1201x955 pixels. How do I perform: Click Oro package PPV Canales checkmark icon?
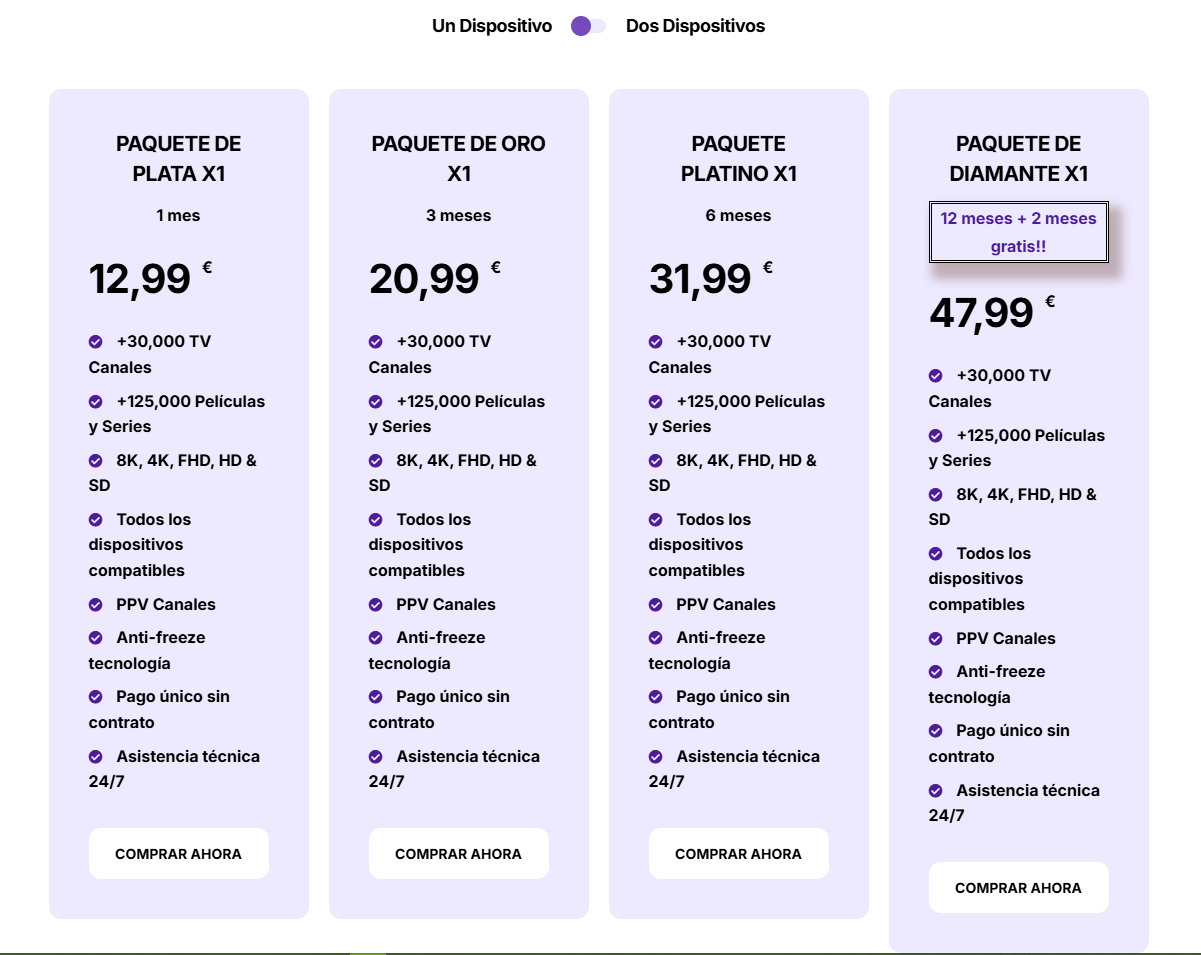376,605
